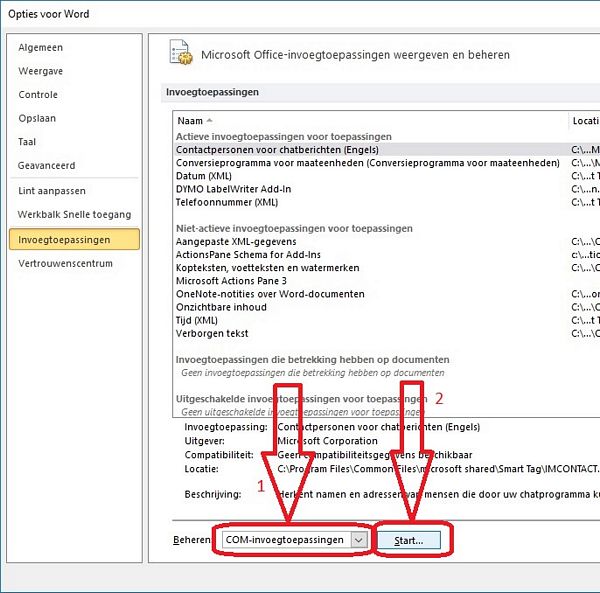
Task: Select Kopteksten, voetteksten en watermerken row
Action: [x=386, y=268]
